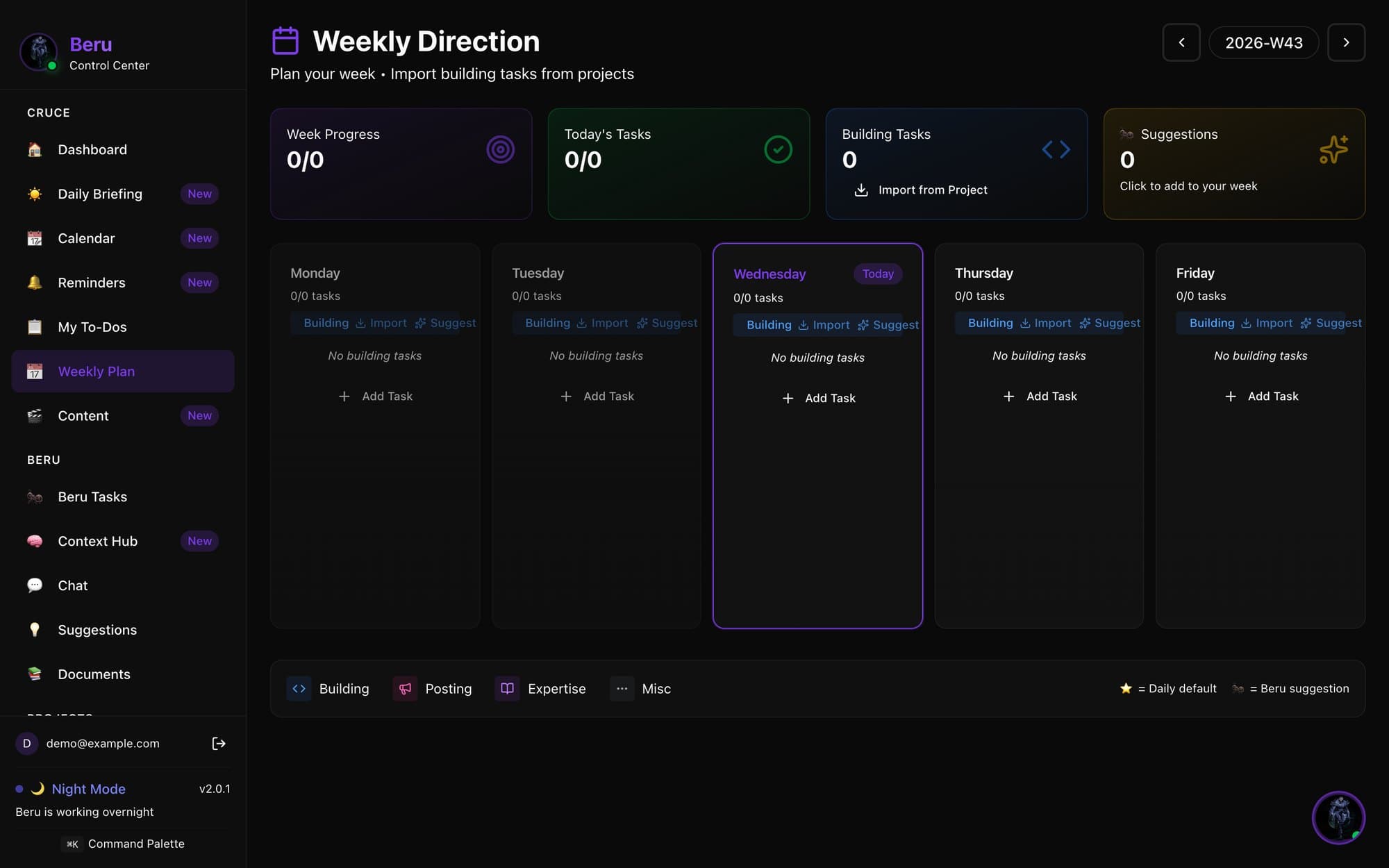Open My To-Dos in the sidebar
This screenshot has height=868, width=1389.
[123, 327]
